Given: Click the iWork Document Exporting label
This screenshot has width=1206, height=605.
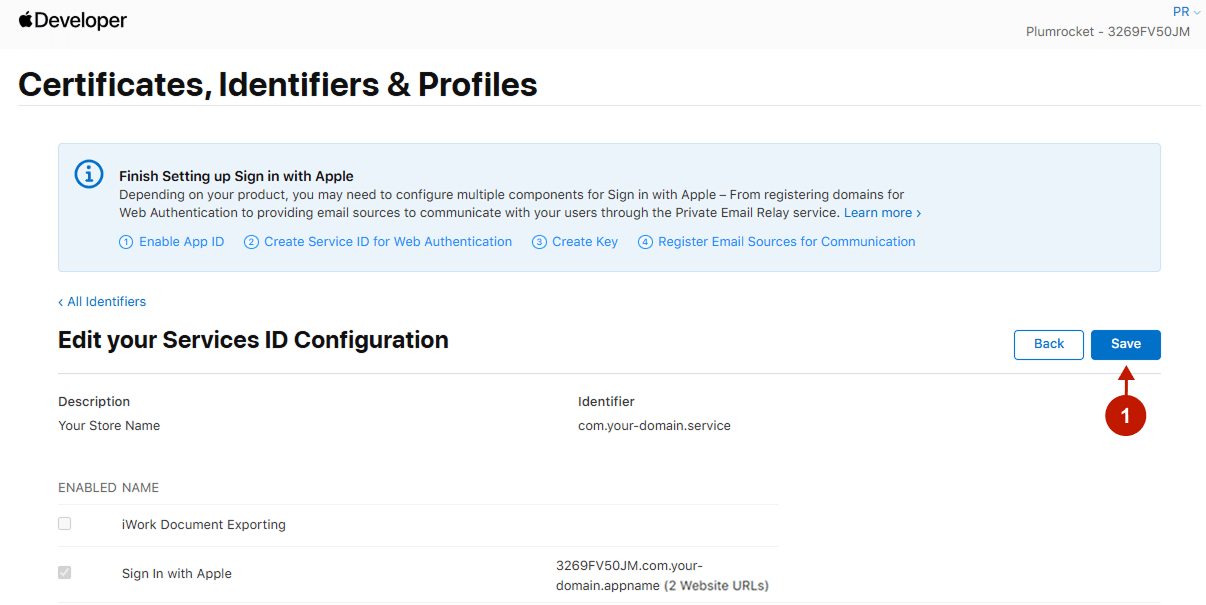Looking at the screenshot, I should (x=204, y=525).
